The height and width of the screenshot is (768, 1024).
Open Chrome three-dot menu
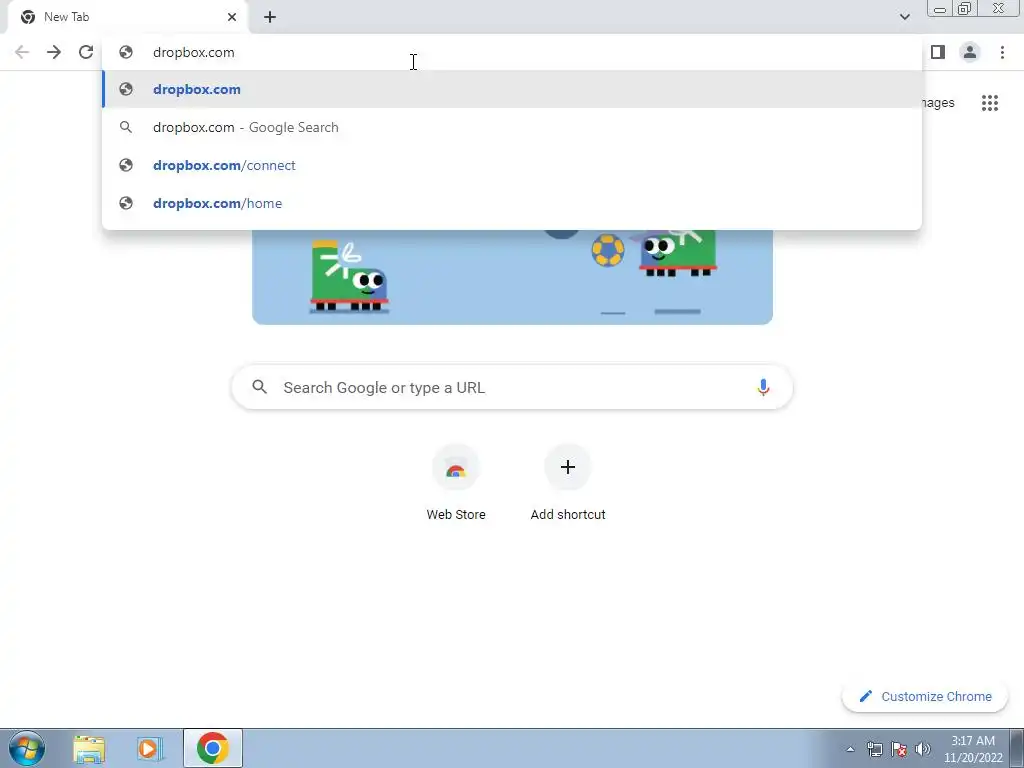(1002, 52)
